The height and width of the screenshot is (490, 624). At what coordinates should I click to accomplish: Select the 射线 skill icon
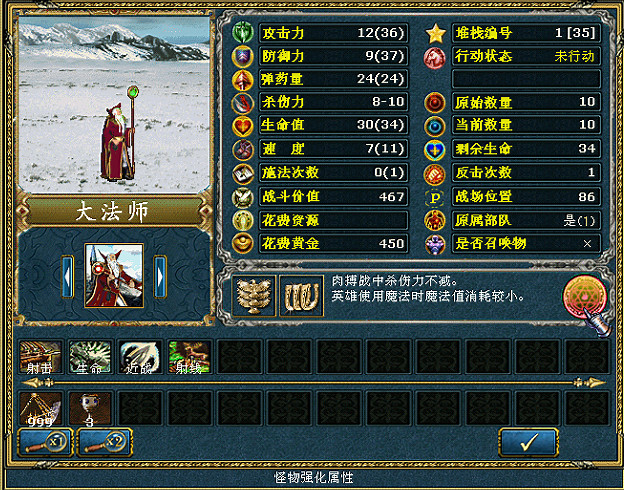tap(189, 357)
